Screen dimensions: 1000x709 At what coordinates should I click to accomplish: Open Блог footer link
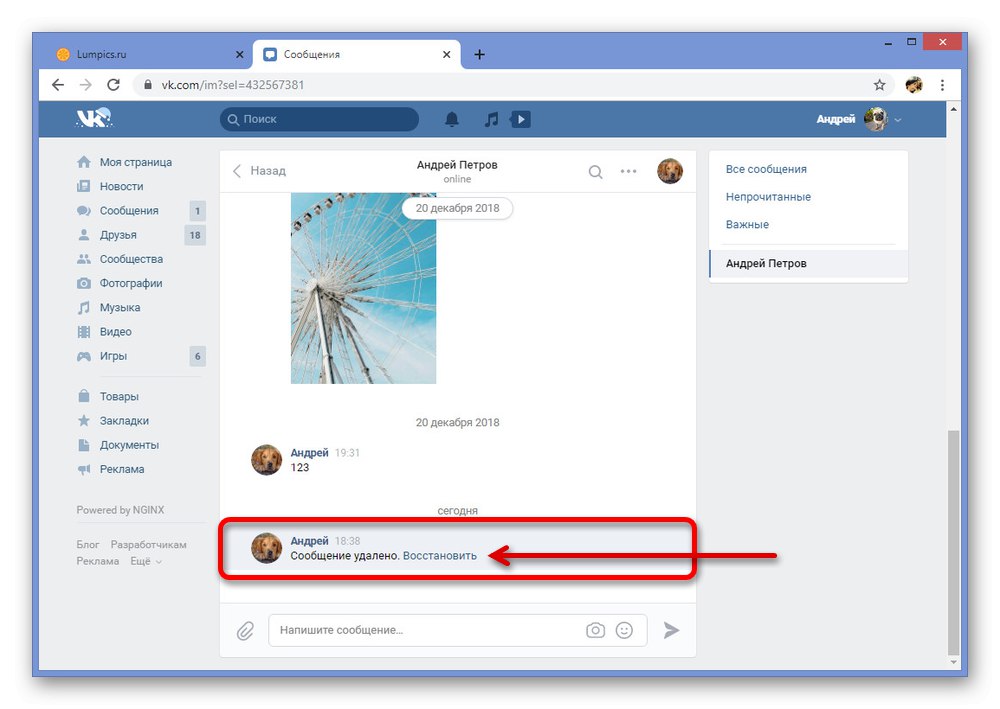click(x=88, y=545)
